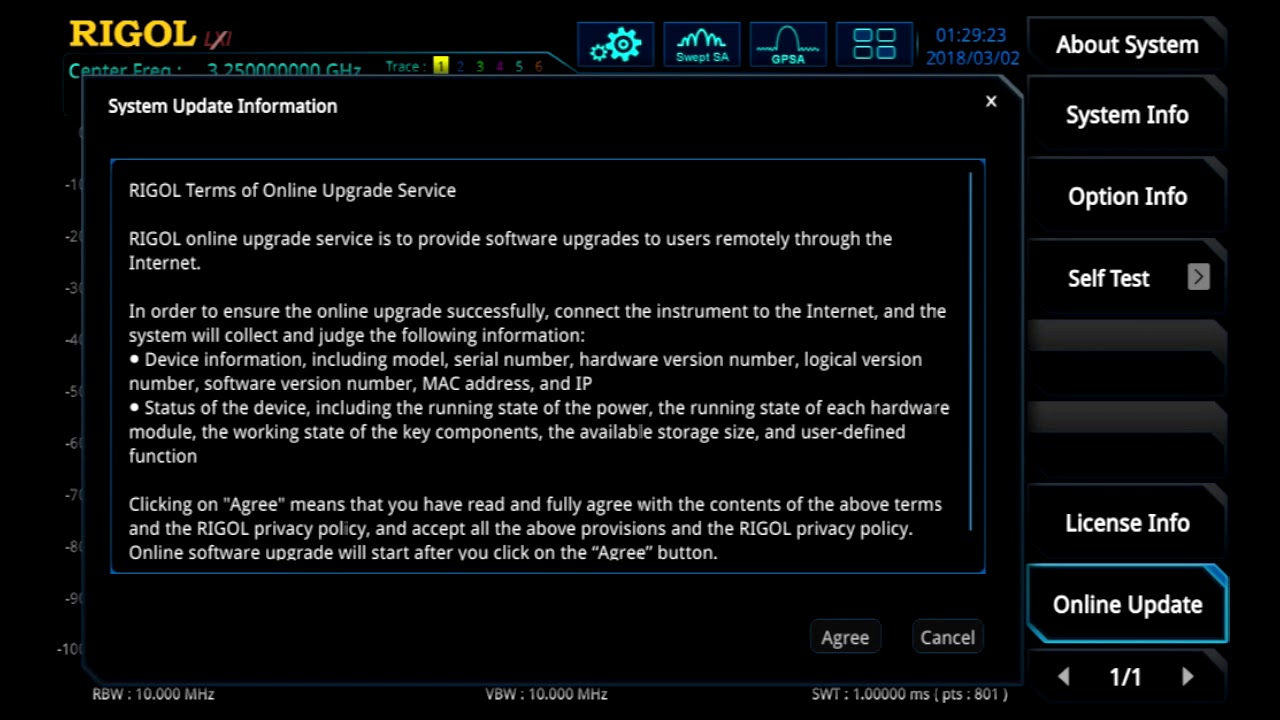Screen dimensions: 1280x720
Task: Expand the Self Test submenu arrow
Action: (1198, 278)
